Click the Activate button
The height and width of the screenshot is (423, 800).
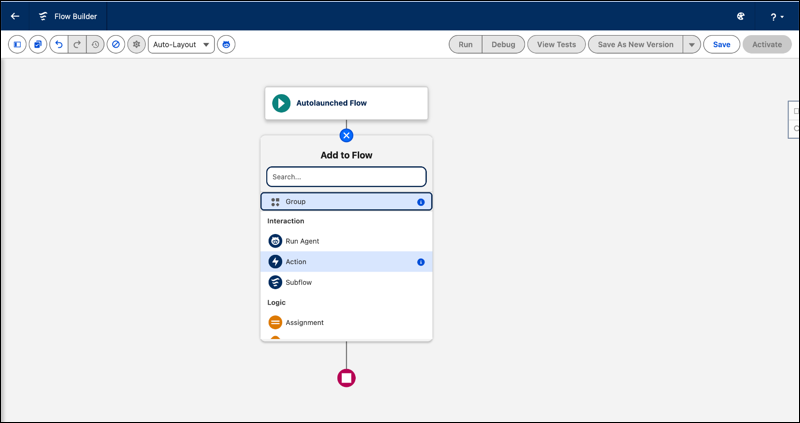point(767,44)
